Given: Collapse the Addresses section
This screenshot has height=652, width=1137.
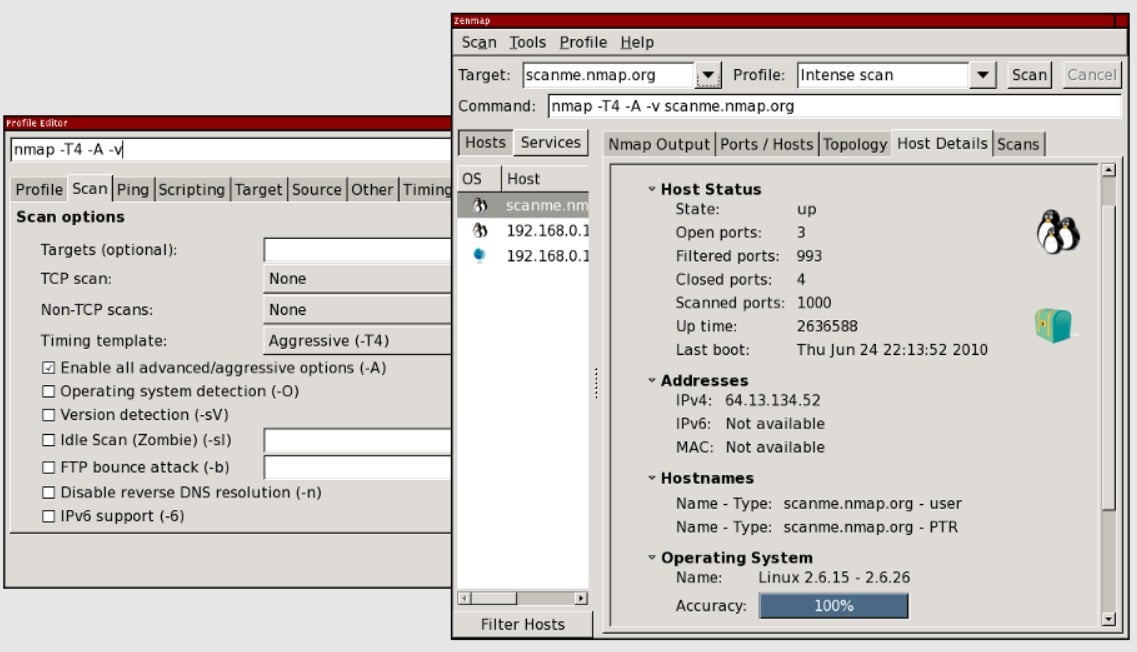Looking at the screenshot, I should pos(652,380).
